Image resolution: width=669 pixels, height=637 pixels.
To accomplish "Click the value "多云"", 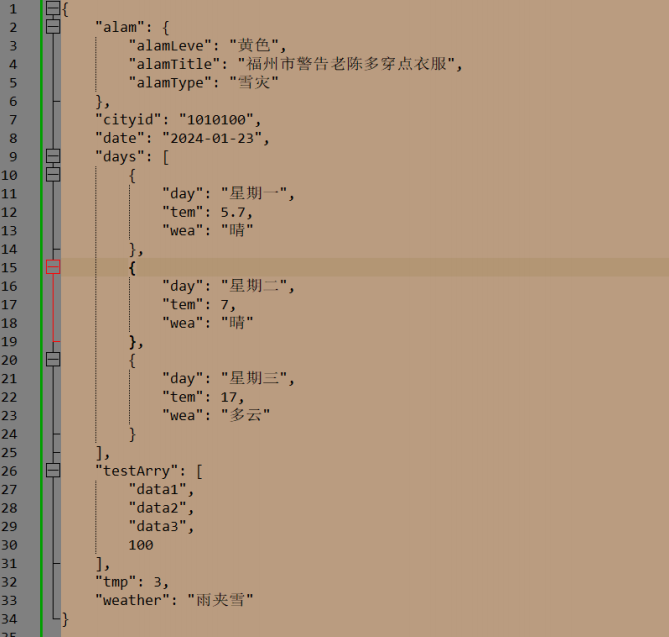I will pyautogui.click(x=245, y=415).
